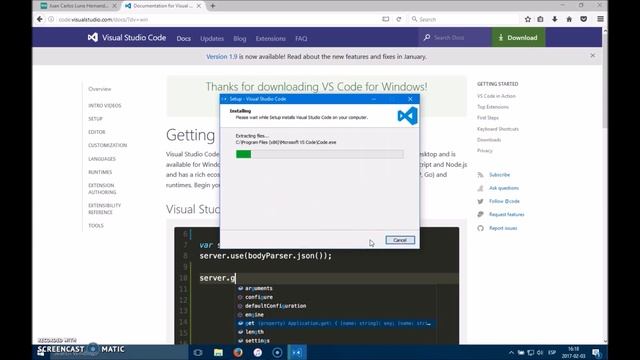Expand INTRO VIDEOS section in sidebar
Image resolution: width=640 pixels, height=360 pixels.
click(104, 105)
